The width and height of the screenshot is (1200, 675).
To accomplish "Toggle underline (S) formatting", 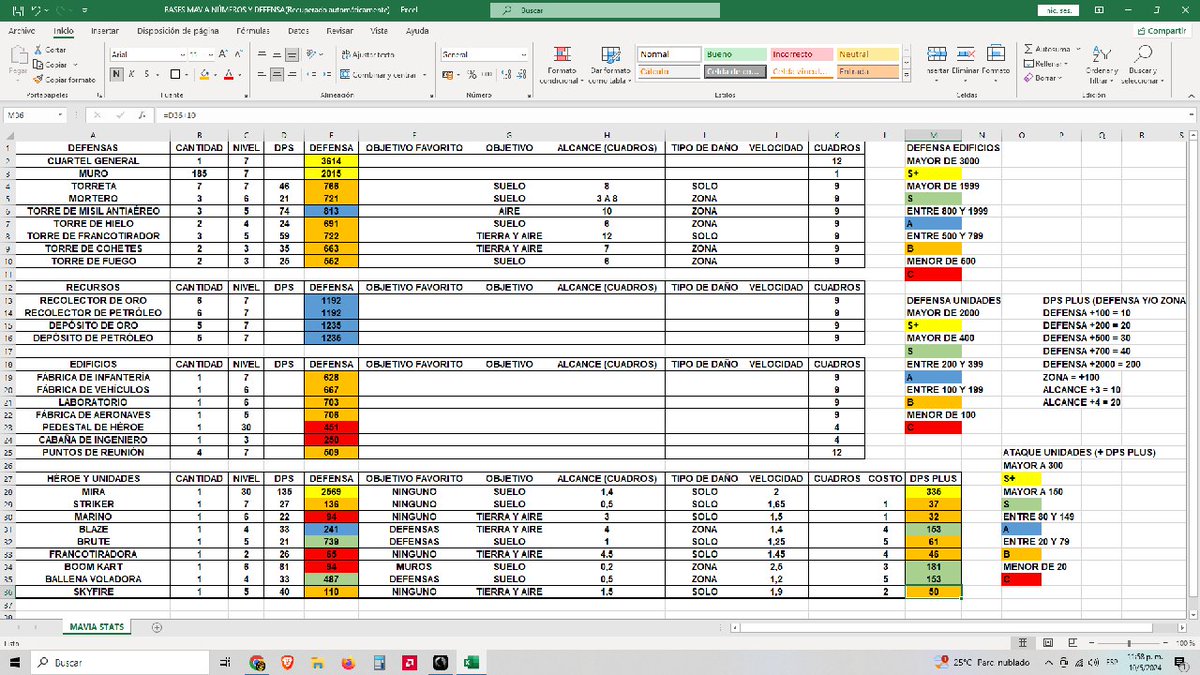I will pos(146,74).
